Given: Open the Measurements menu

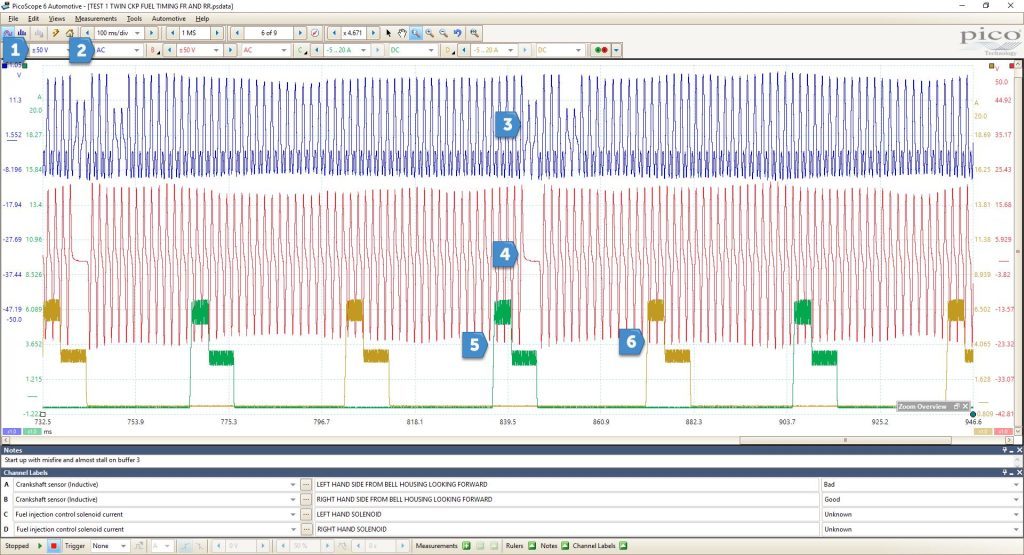Looking at the screenshot, I should (x=95, y=19).
